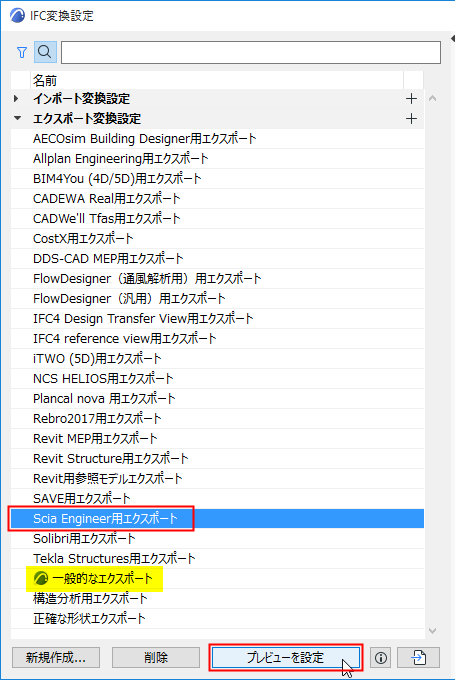Click the 削除 button
The image size is (455, 680).
156,657
